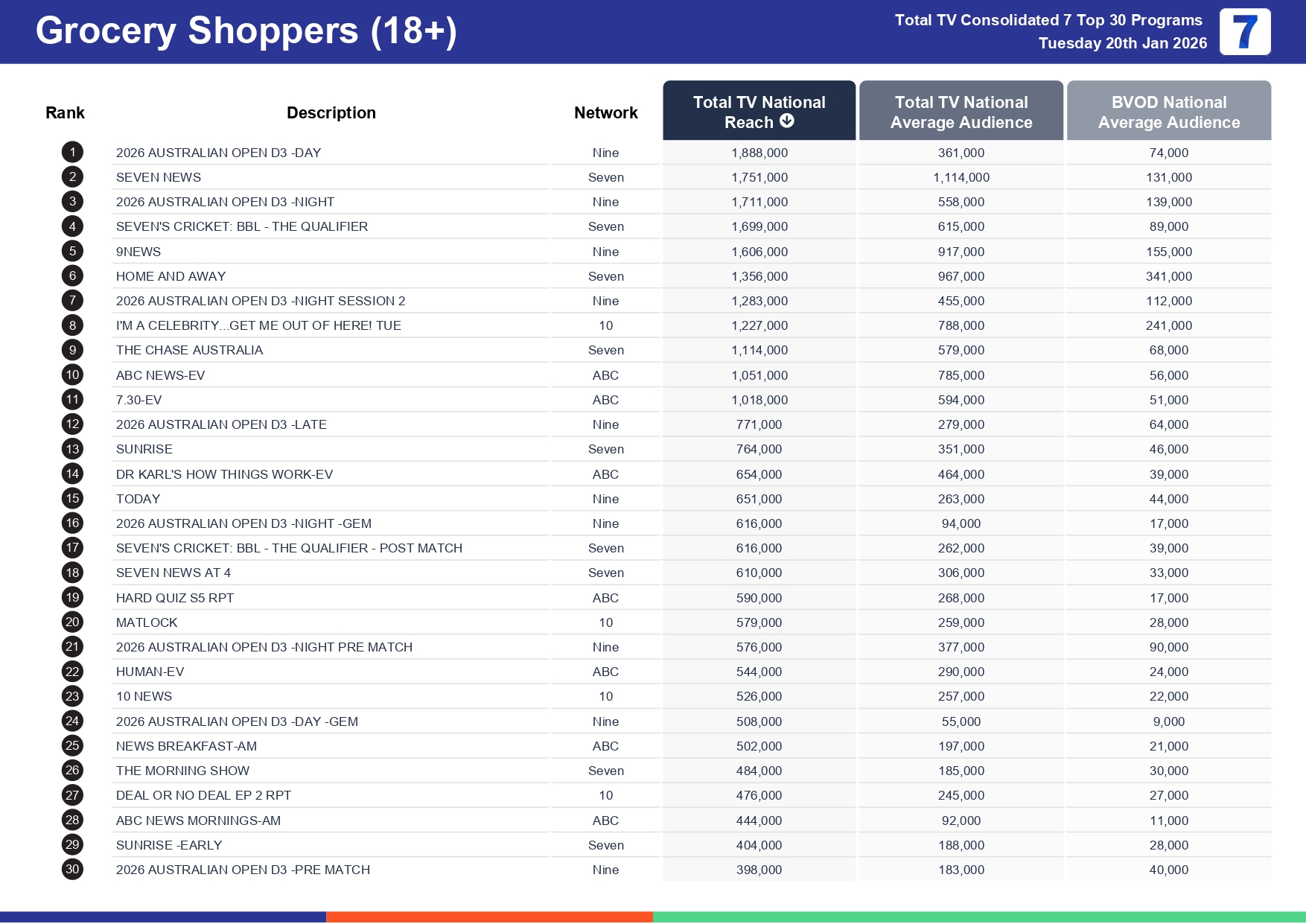Viewport: 1306px width, 924px height.
Task: Click the rank 12 circle badge
Action: pyautogui.click(x=72, y=424)
